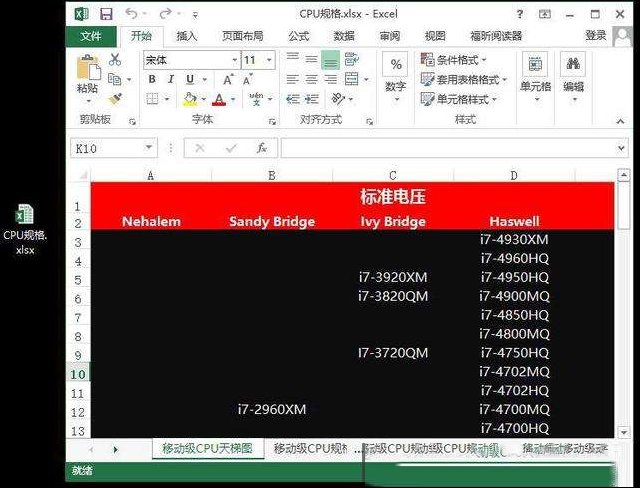Open the 数字 number format group
Viewport: 640px width, 488px height.
point(396,78)
